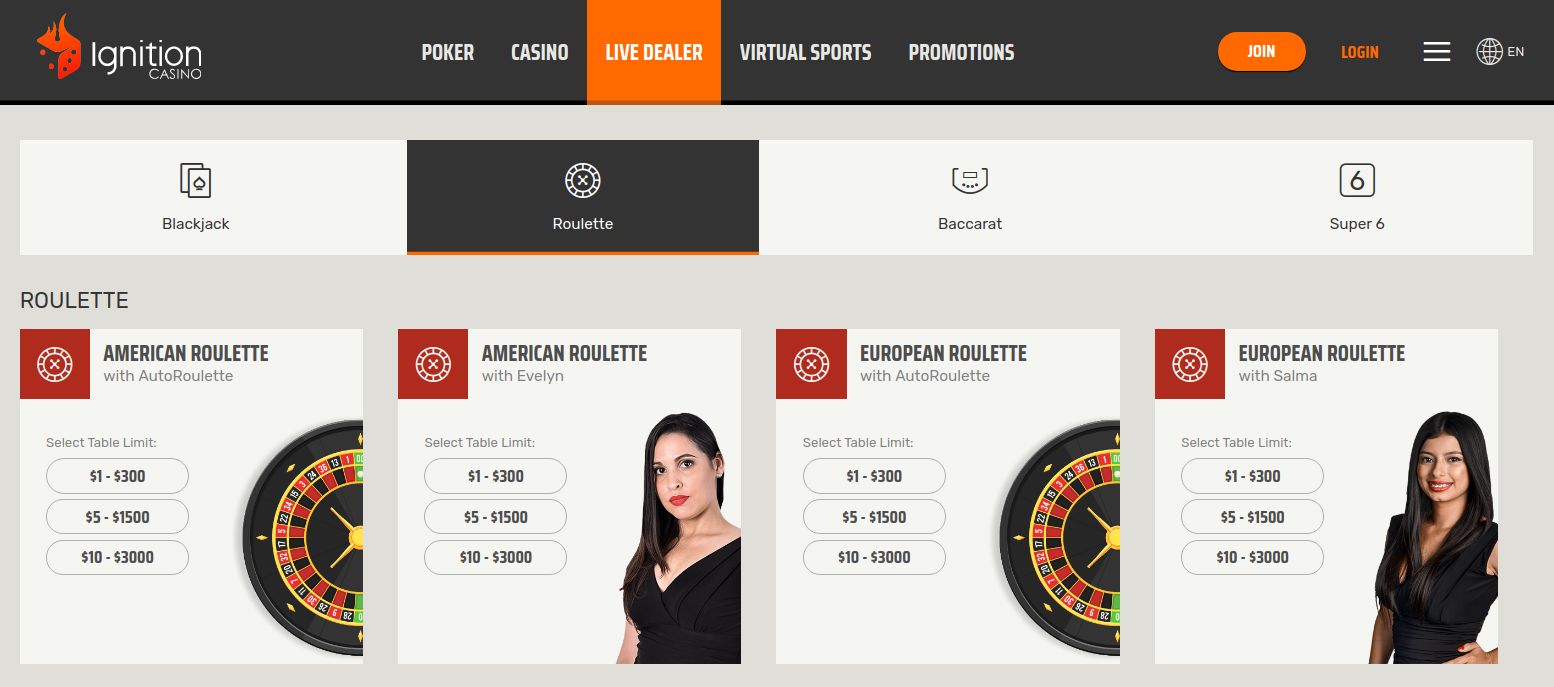Click red roulette icon on Evelyn card
The height and width of the screenshot is (687, 1554).
coord(432,364)
